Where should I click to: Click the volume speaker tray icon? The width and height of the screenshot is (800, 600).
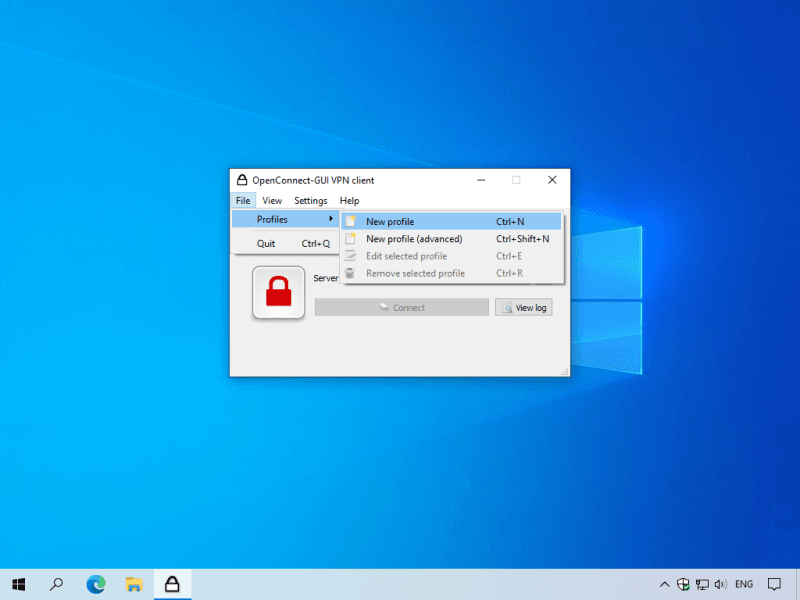click(720, 584)
